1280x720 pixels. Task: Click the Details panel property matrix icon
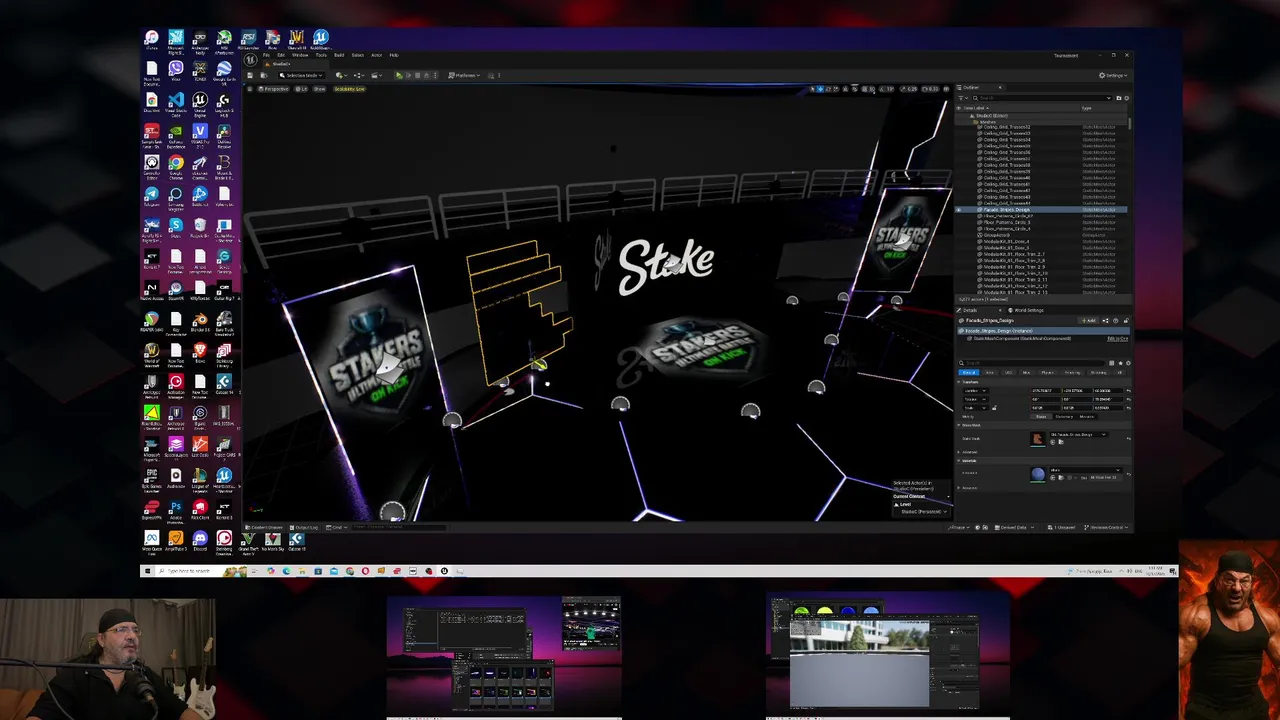click(1111, 363)
